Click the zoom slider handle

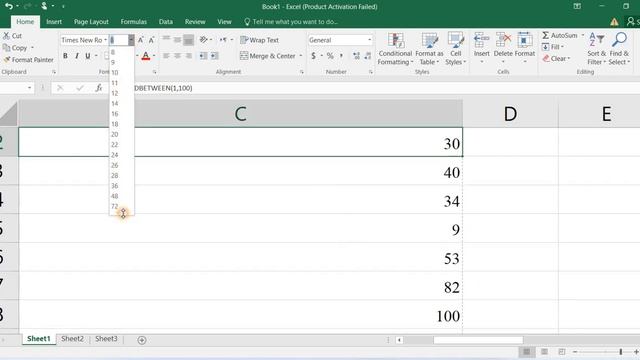coord(621,352)
